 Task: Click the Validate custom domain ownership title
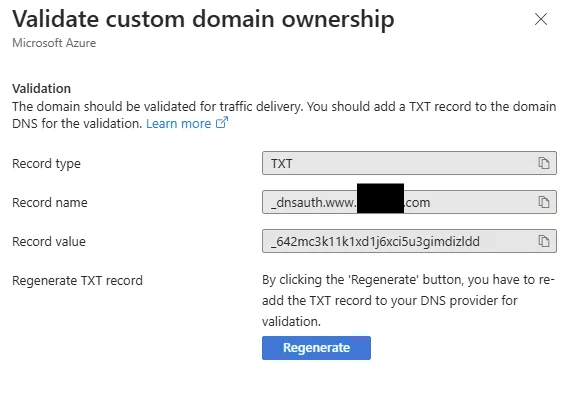203,19
